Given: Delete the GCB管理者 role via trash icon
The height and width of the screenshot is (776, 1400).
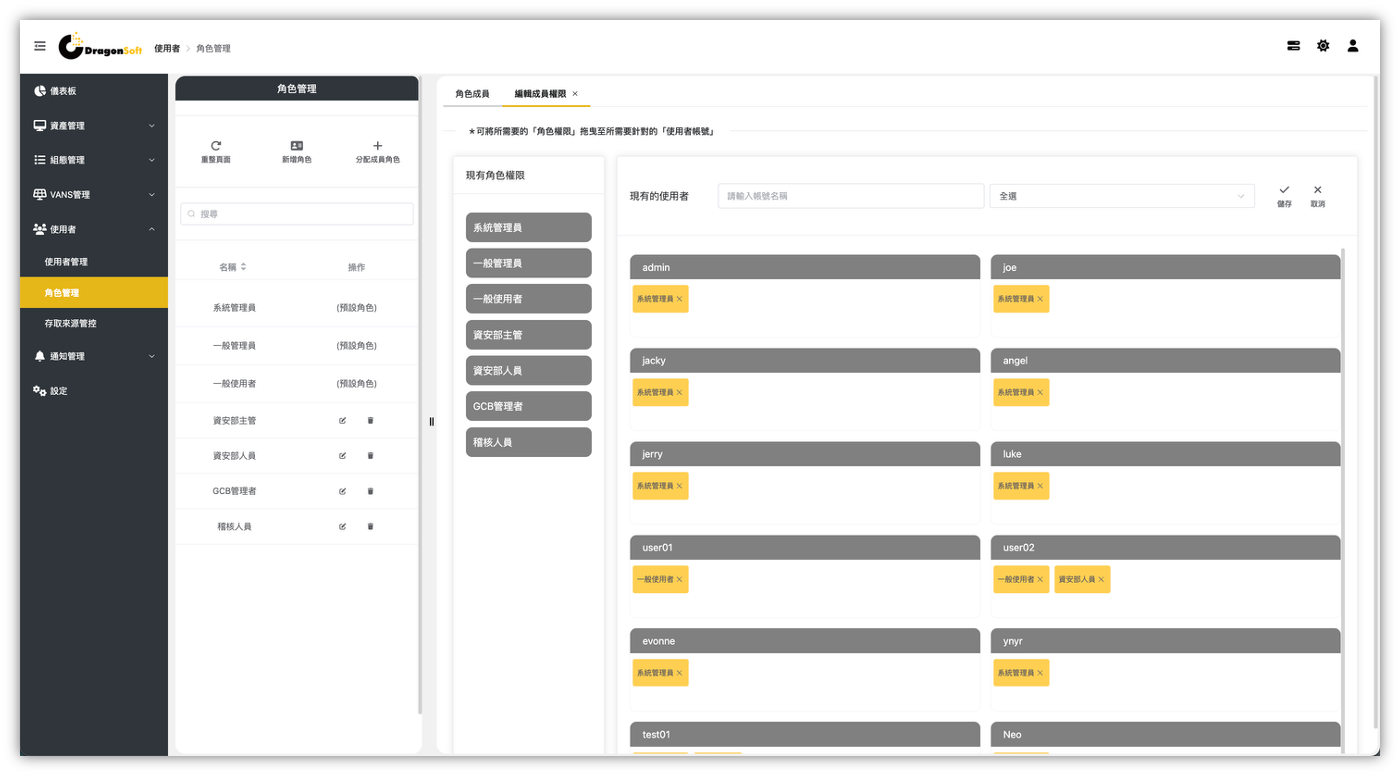Looking at the screenshot, I should [370, 491].
